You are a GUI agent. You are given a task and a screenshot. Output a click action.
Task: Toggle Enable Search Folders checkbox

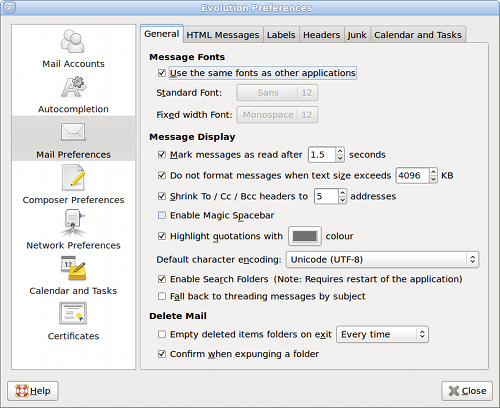click(162, 279)
